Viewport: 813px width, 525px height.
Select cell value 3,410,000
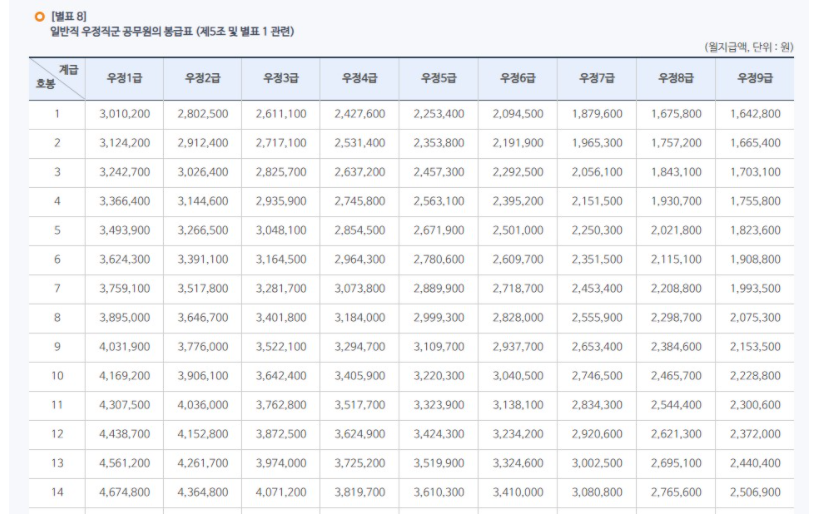518,492
